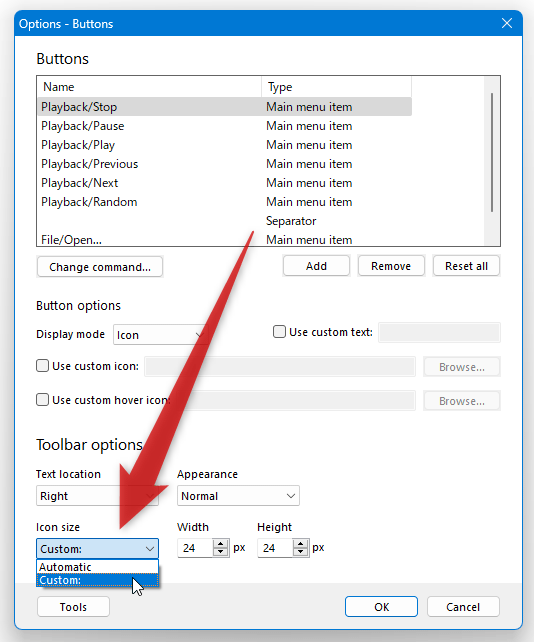Open the Display mode dropdown
This screenshot has height=642, width=534.
(x=160, y=335)
